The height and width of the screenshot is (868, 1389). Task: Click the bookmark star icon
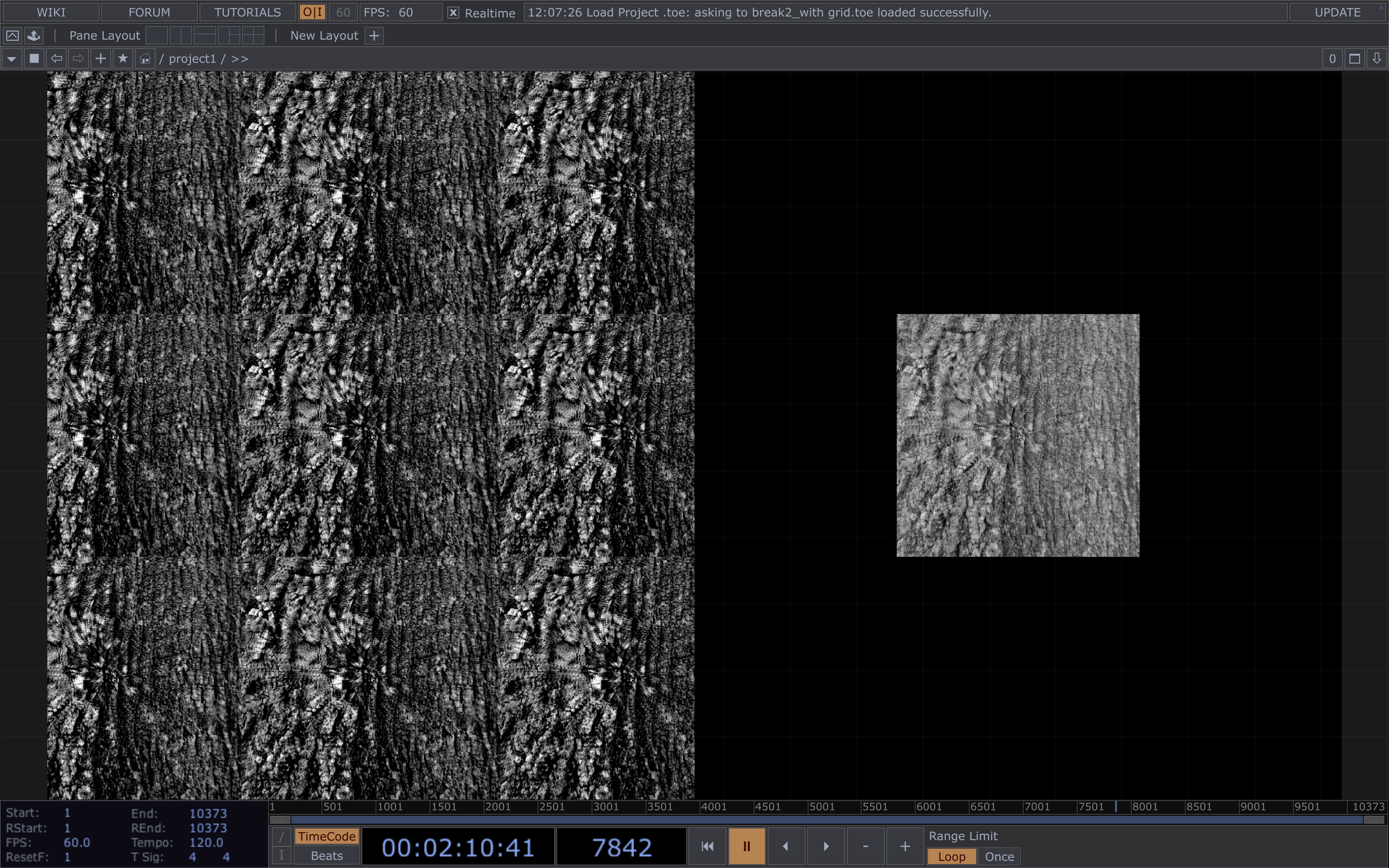click(x=123, y=58)
